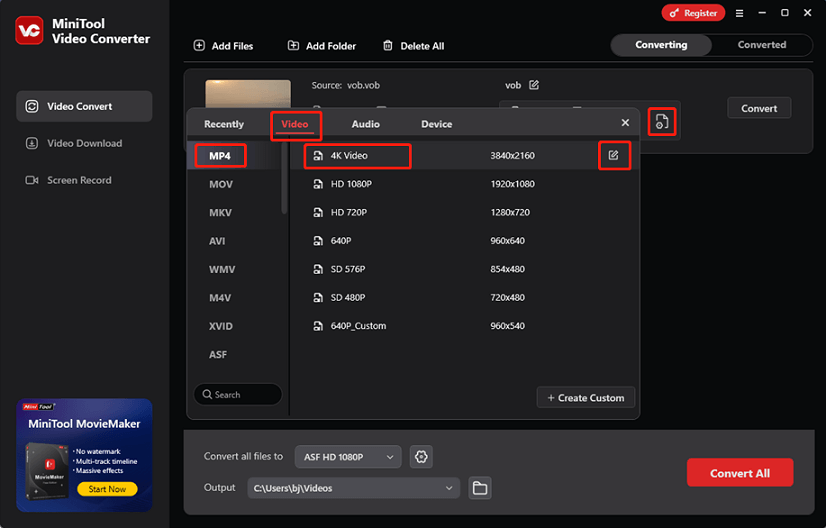Open the hamburger menu icon

[740, 13]
